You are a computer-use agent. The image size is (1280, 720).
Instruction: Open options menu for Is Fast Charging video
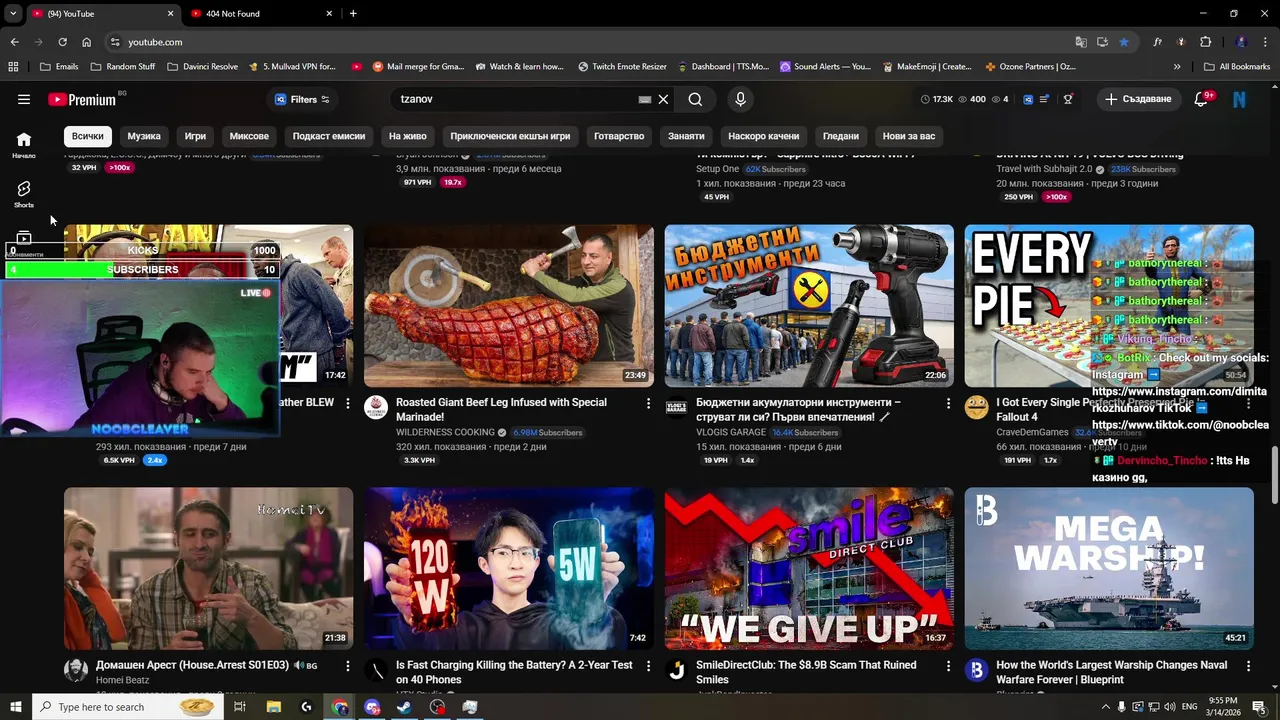(648, 666)
